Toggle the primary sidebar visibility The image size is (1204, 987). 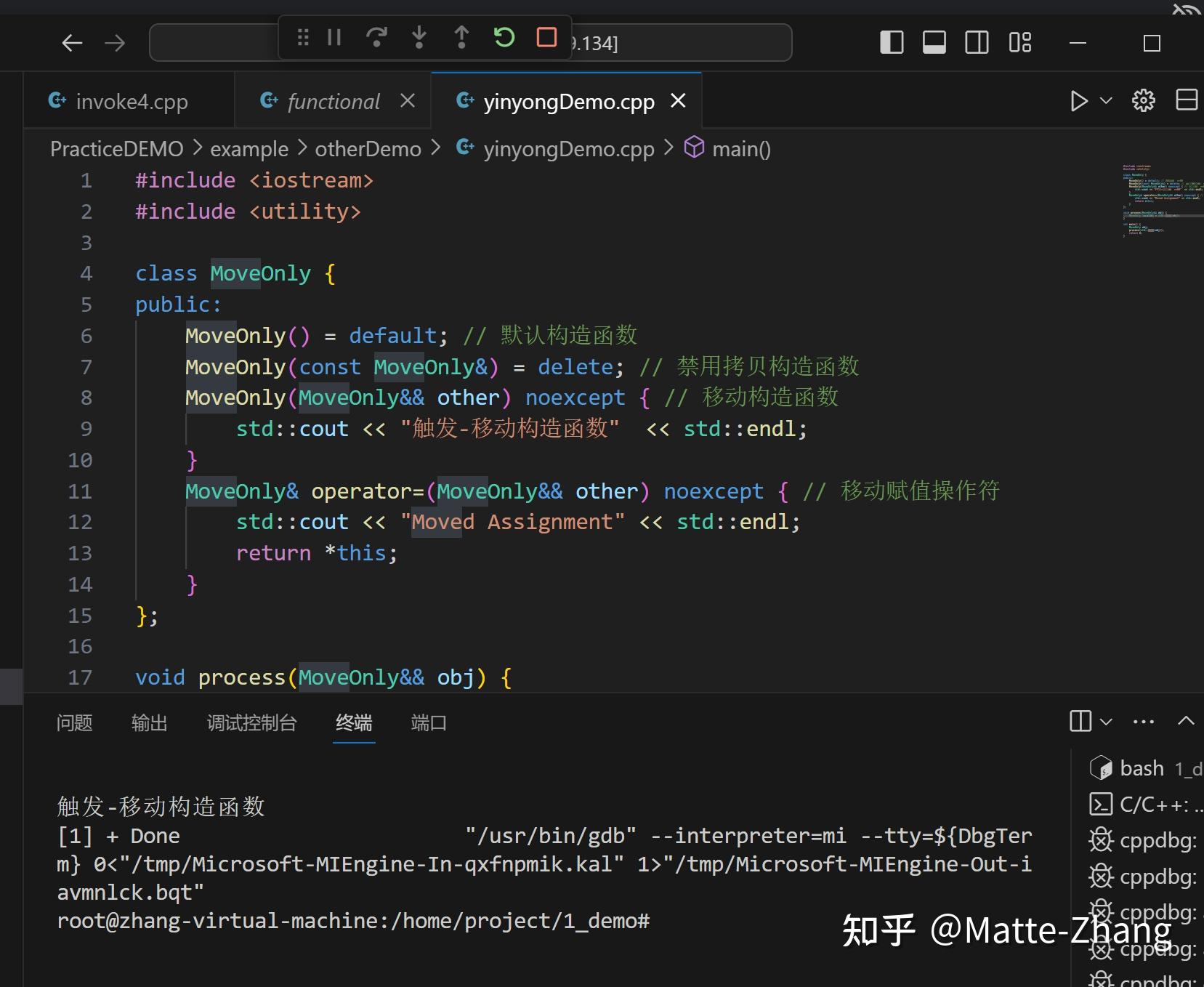[x=891, y=42]
